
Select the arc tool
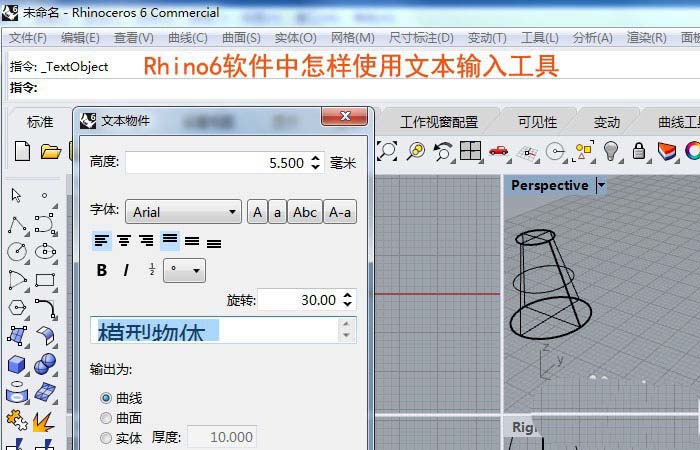[17, 280]
